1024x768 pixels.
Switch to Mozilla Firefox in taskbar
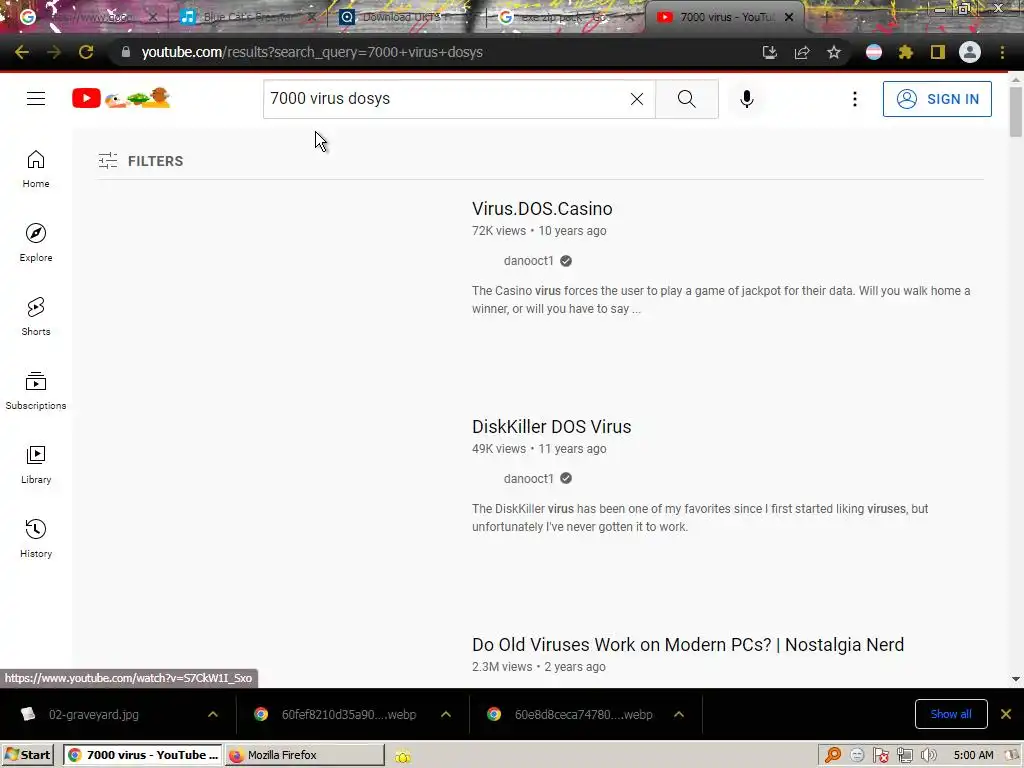click(x=305, y=755)
